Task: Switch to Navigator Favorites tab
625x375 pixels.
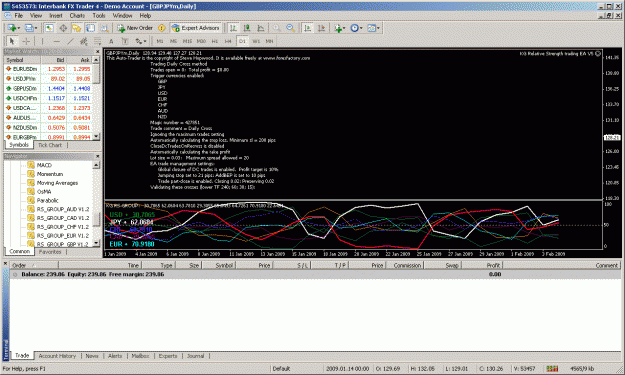Action: point(50,252)
